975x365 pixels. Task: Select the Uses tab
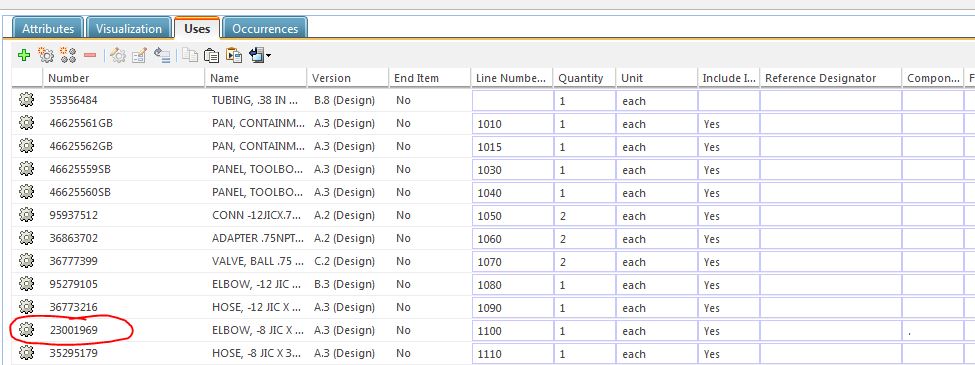197,29
